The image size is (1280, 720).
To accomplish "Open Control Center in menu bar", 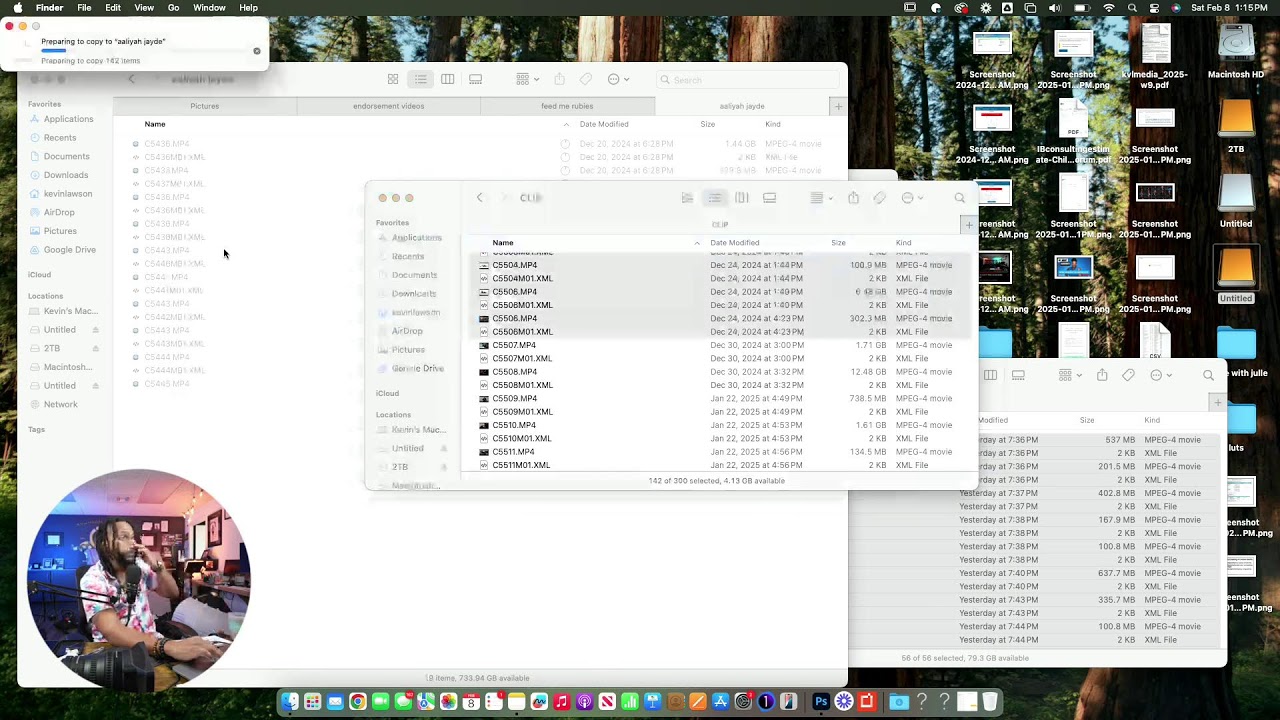I will pos(1154,8).
